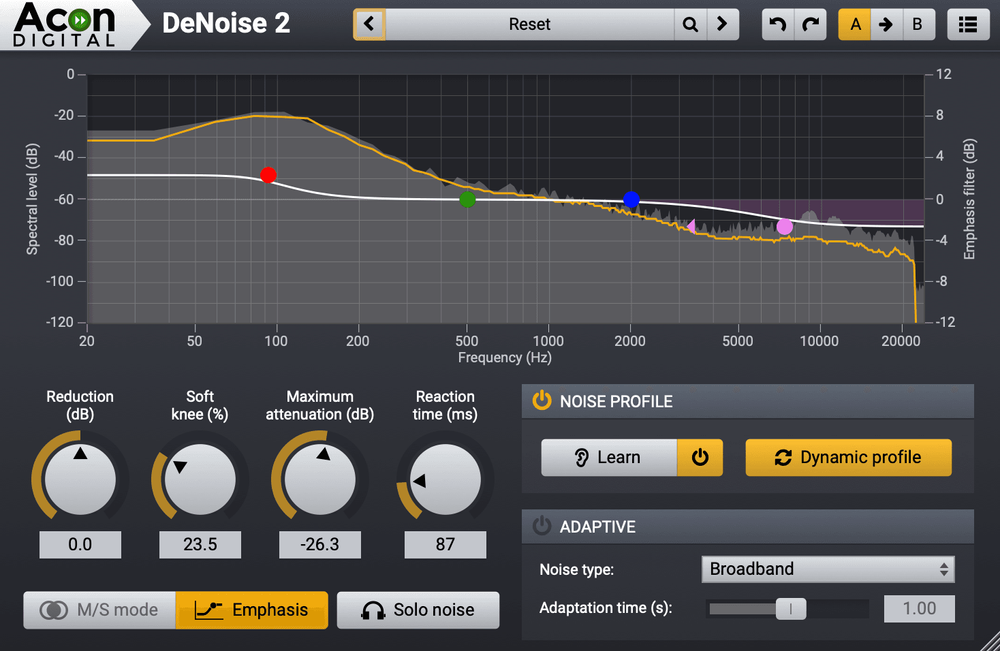The image size is (1000, 651).
Task: Power off the Noise Profile section
Action: [541, 401]
